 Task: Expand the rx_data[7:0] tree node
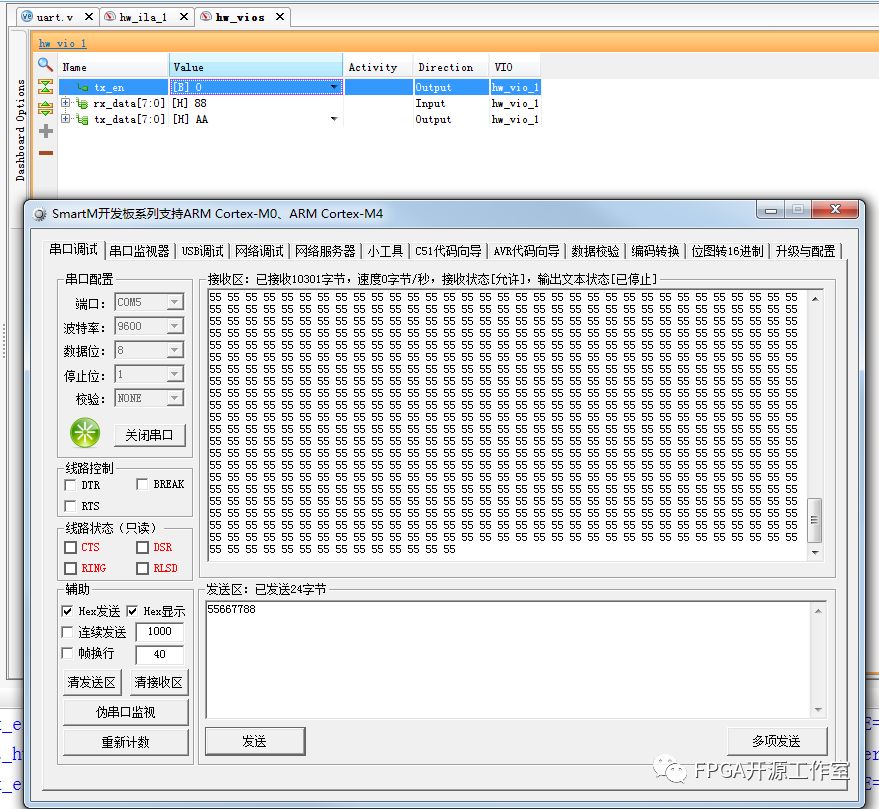(x=66, y=103)
